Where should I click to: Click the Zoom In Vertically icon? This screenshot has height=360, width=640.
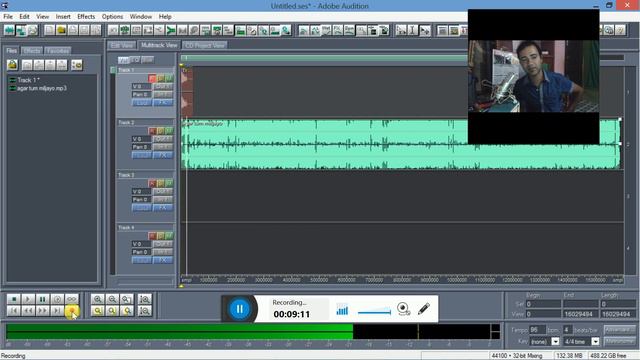click(x=144, y=299)
